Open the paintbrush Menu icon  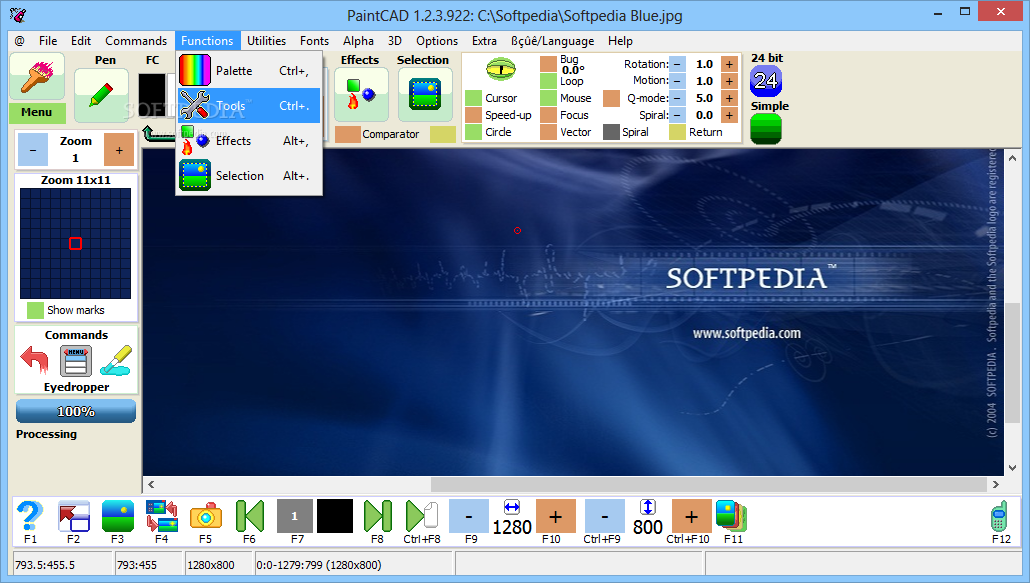(x=37, y=77)
